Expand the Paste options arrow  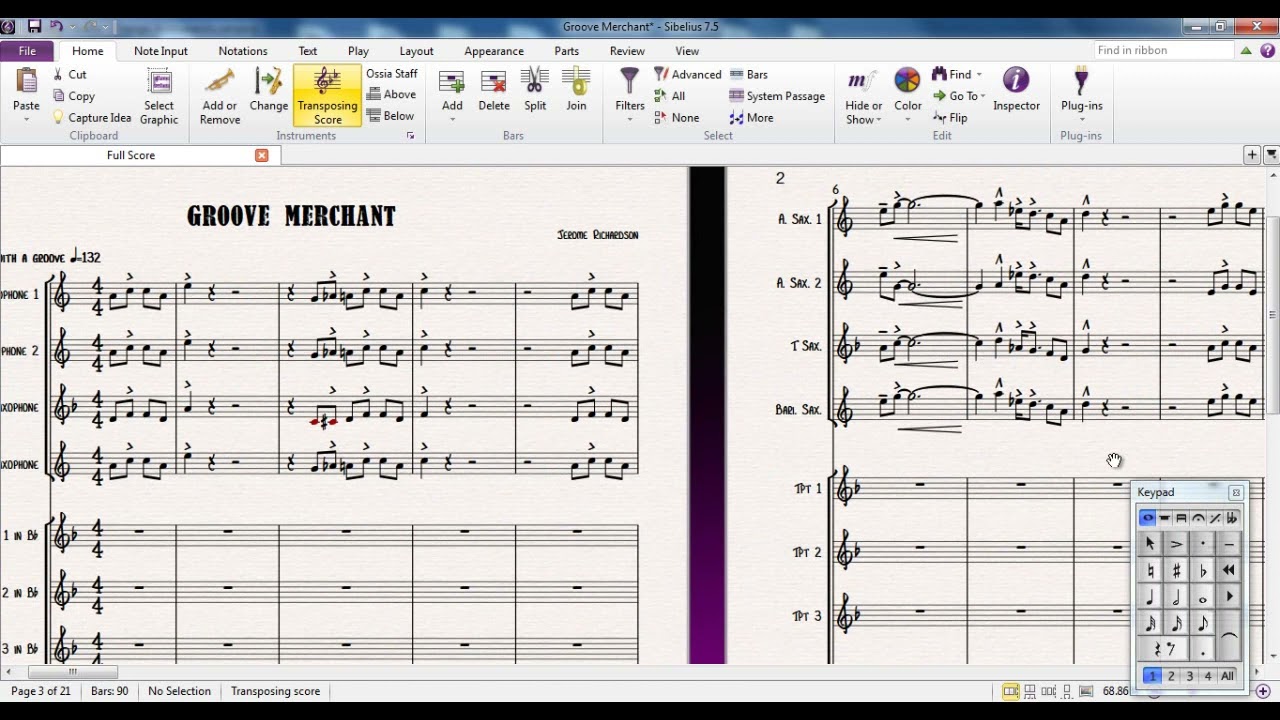[26, 119]
